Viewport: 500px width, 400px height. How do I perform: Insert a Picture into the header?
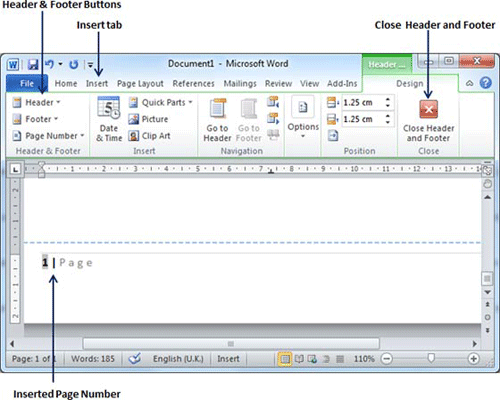[148, 119]
